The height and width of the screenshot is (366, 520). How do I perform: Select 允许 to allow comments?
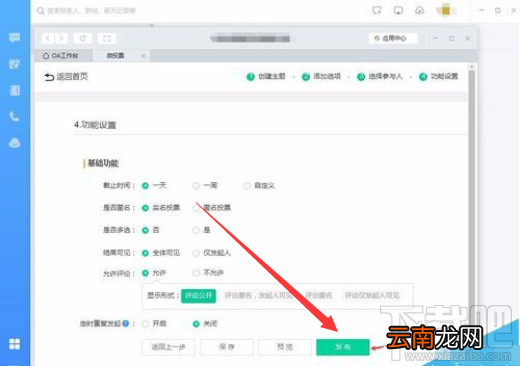[145, 273]
